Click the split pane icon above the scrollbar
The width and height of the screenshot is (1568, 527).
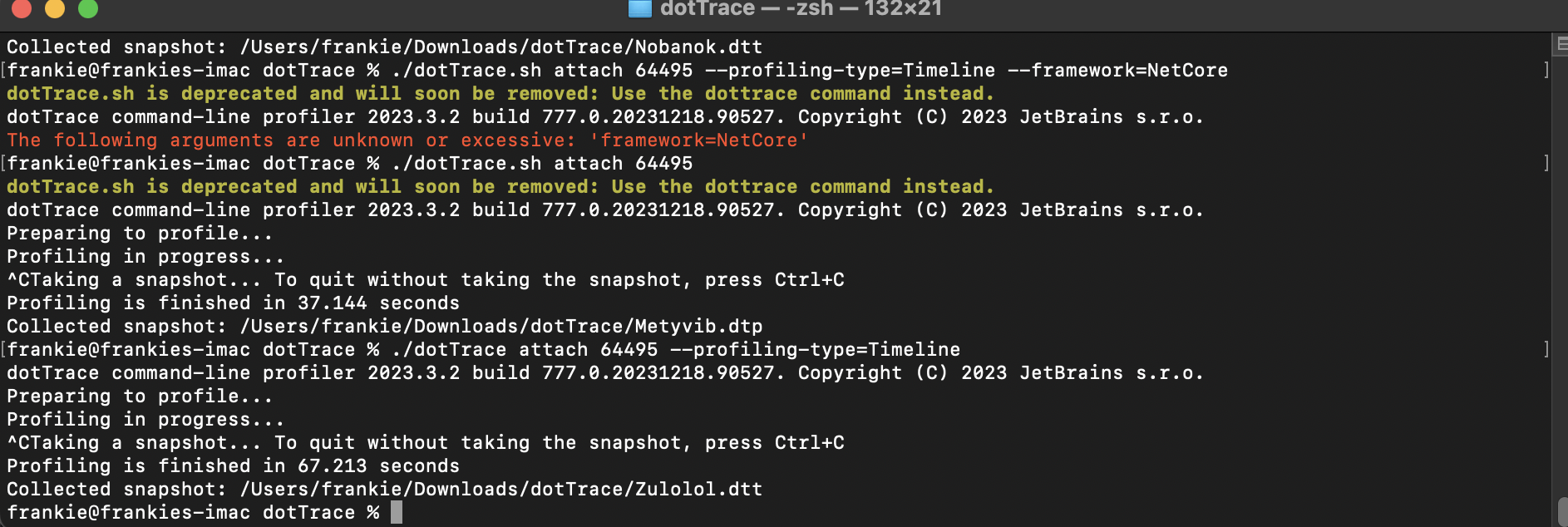click(1561, 43)
